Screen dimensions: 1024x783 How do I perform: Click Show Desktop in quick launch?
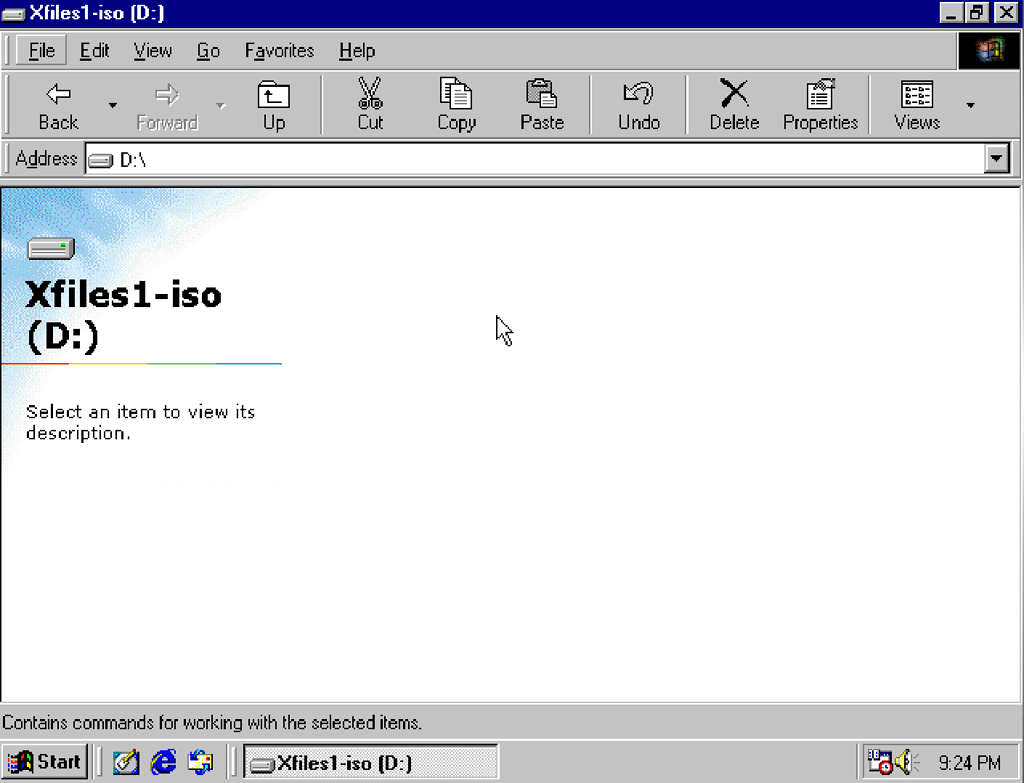pos(126,761)
